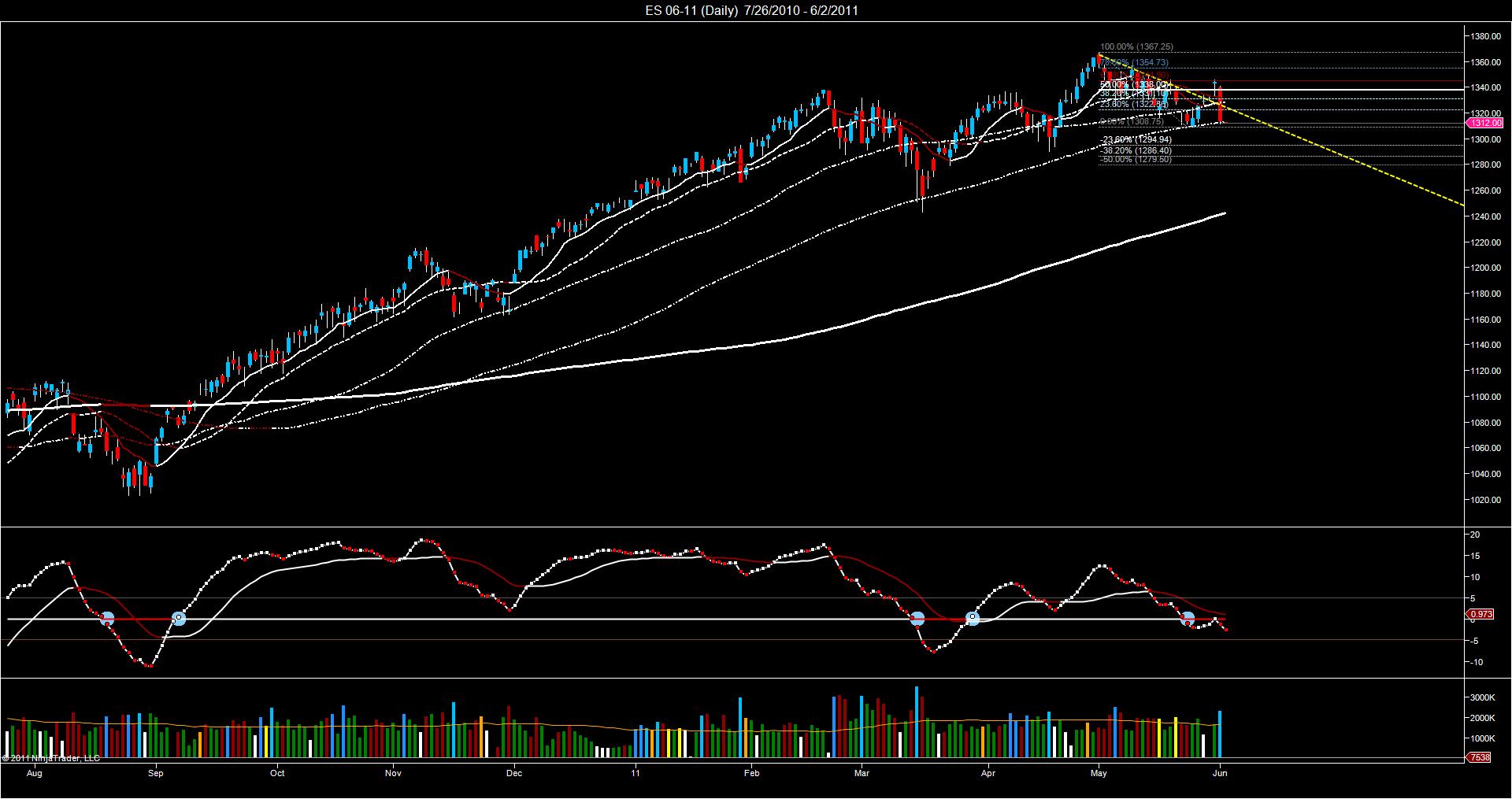Click the 1220.00 price axis label

[1484, 242]
